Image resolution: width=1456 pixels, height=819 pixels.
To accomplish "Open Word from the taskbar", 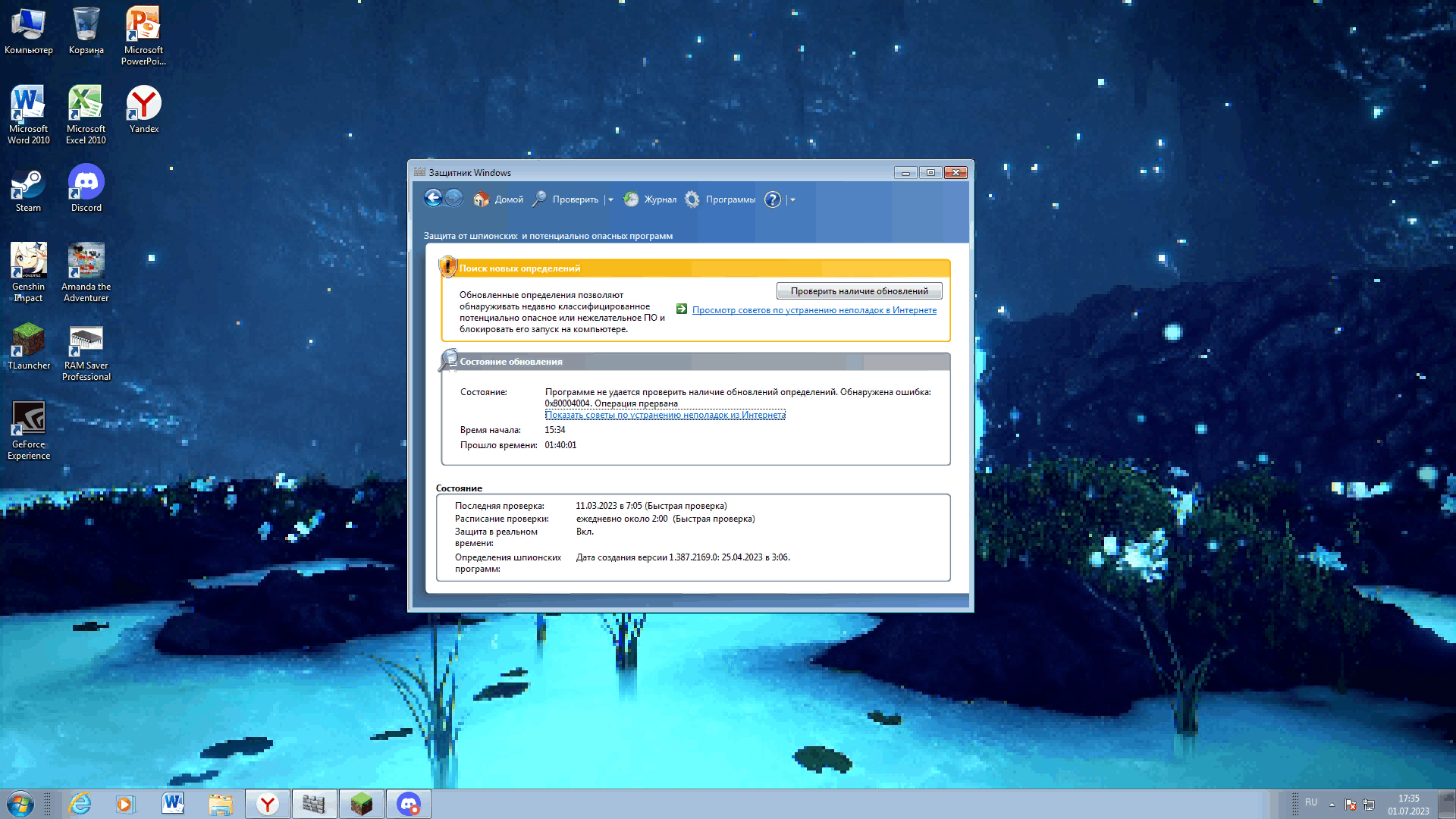I will pos(173,804).
